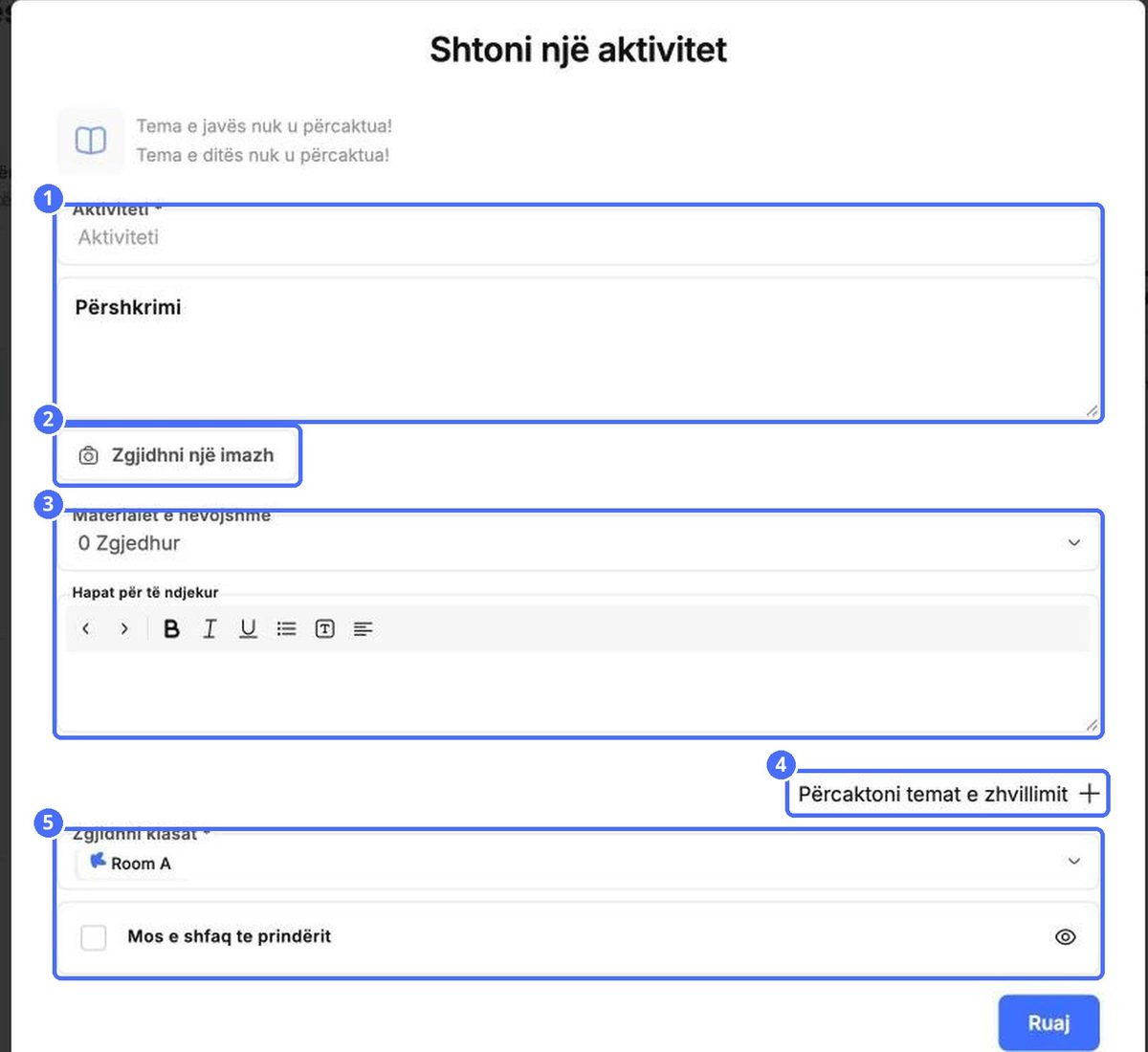Insert a bulleted list in editor
This screenshot has height=1052, width=1148.
286,628
